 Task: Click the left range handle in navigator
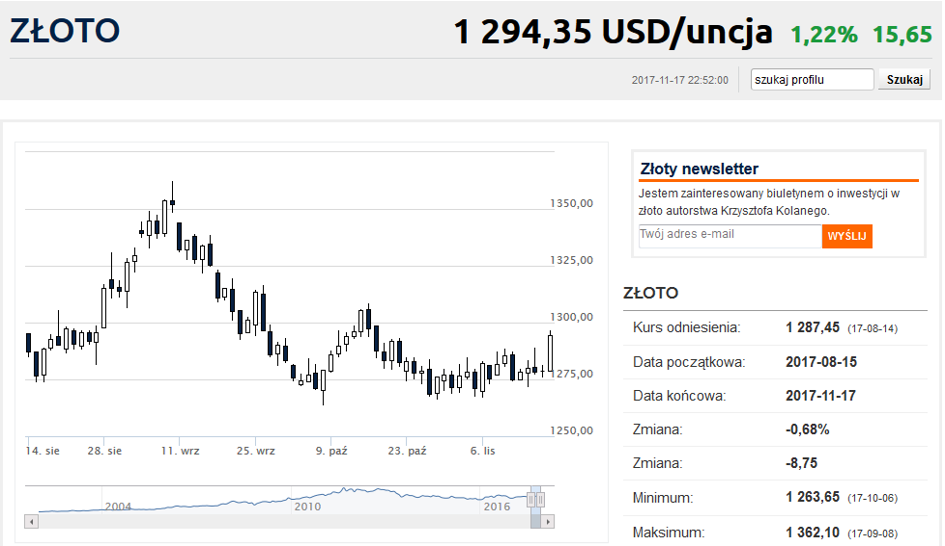point(532,499)
